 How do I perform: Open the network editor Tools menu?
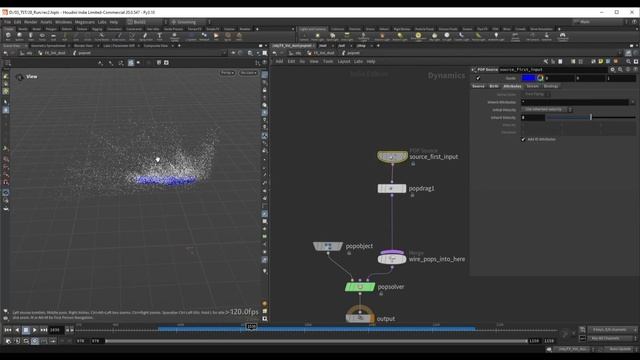328,61
